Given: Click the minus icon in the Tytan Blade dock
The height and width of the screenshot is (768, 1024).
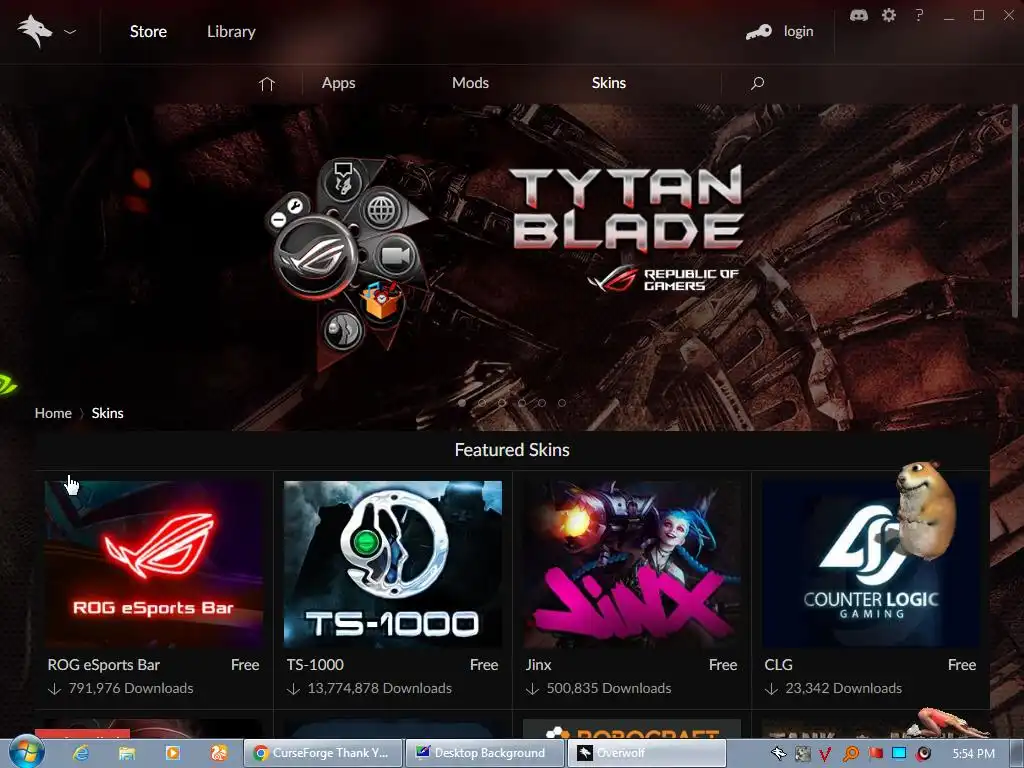Looking at the screenshot, I should coord(278,219).
